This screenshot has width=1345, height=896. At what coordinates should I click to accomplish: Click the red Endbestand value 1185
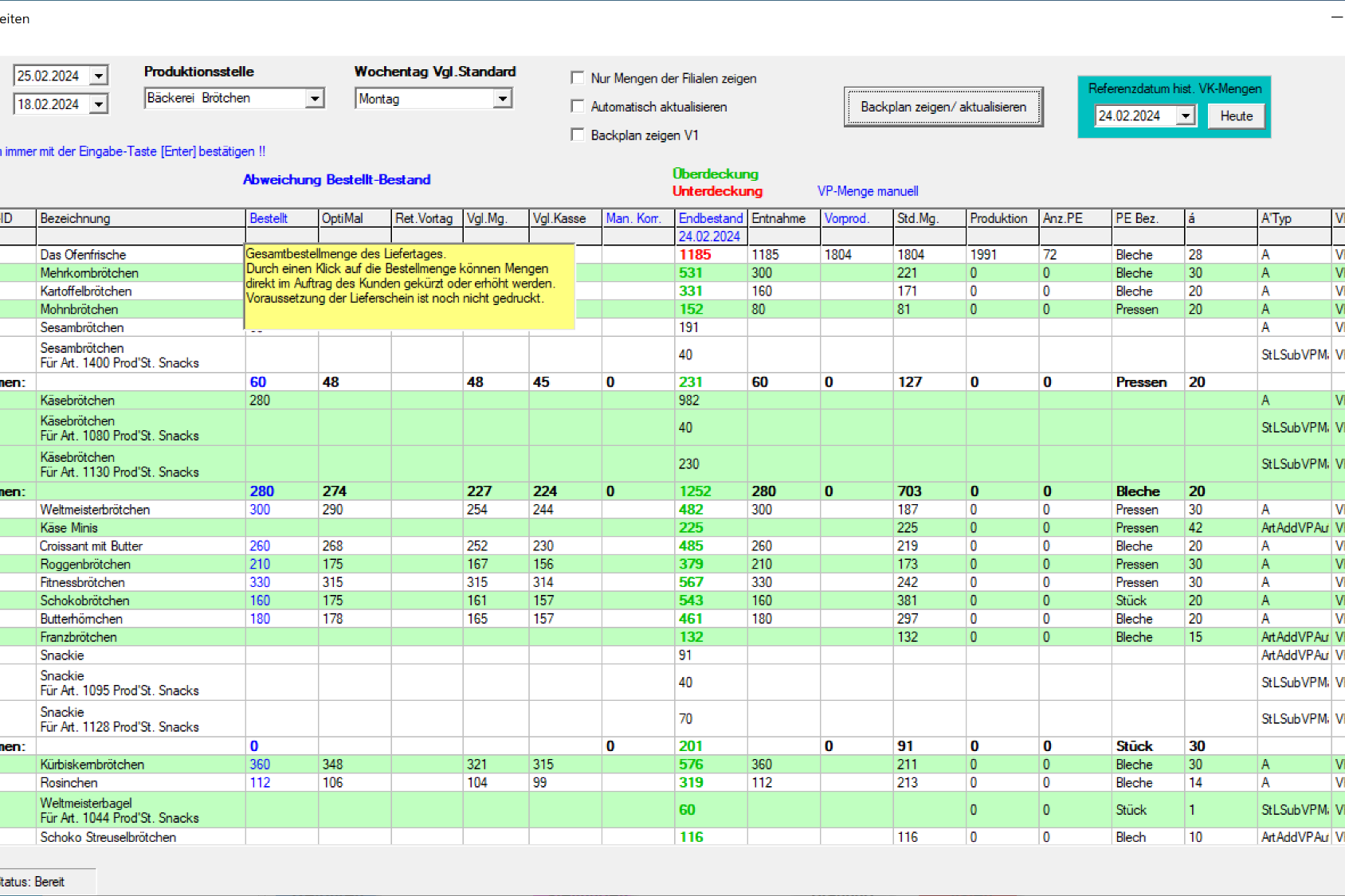pyautogui.click(x=695, y=255)
